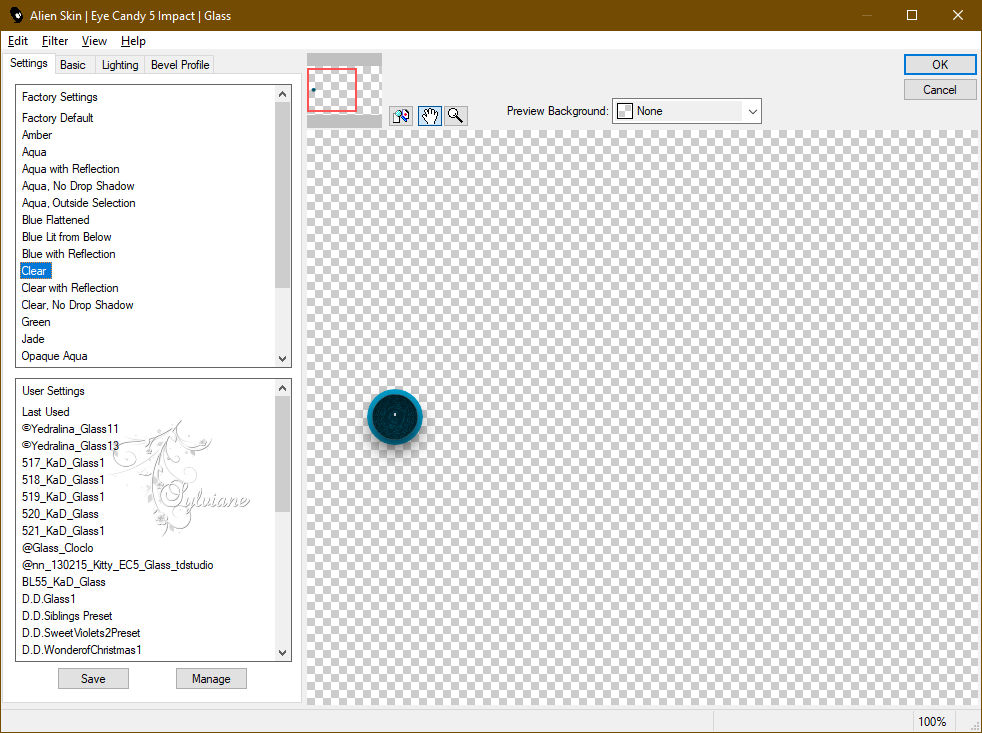Open the Preview Background dropdown
The image size is (982, 733).
[686, 111]
